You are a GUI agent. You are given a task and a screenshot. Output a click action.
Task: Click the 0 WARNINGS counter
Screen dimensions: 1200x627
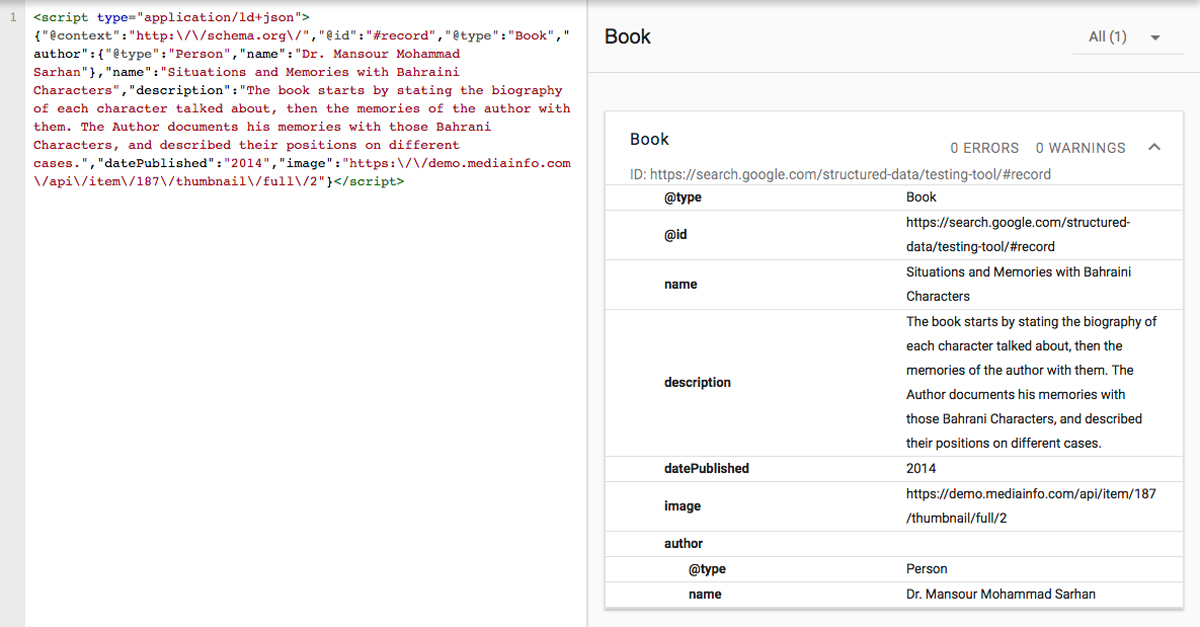[x=1080, y=147]
